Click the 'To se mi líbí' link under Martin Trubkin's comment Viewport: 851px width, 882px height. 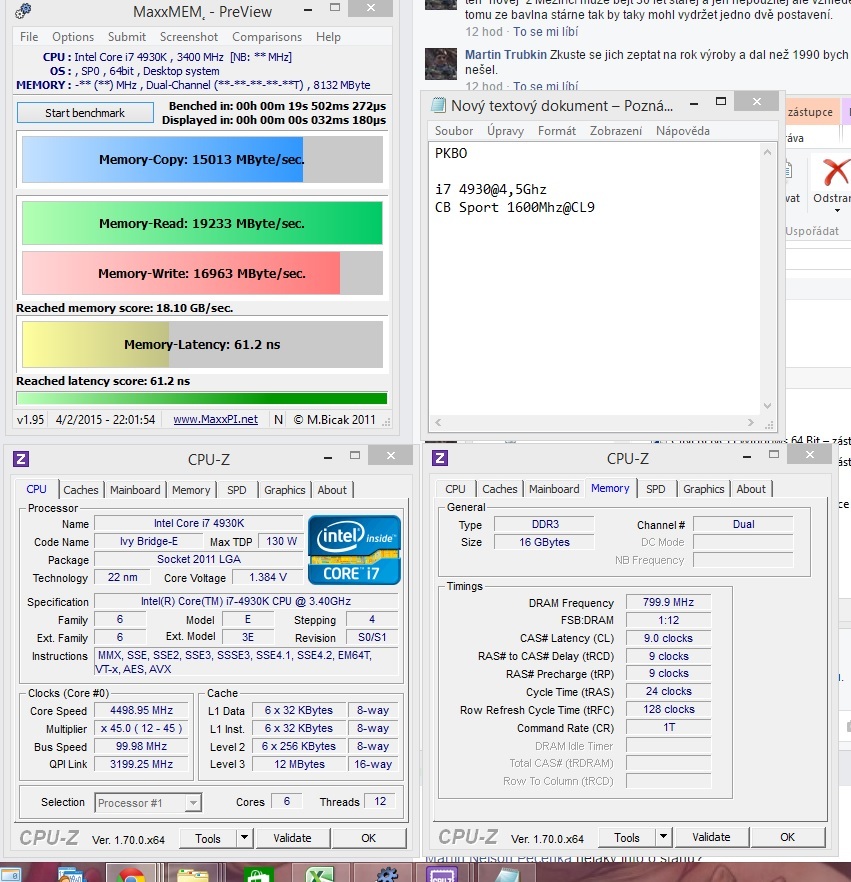pos(546,86)
